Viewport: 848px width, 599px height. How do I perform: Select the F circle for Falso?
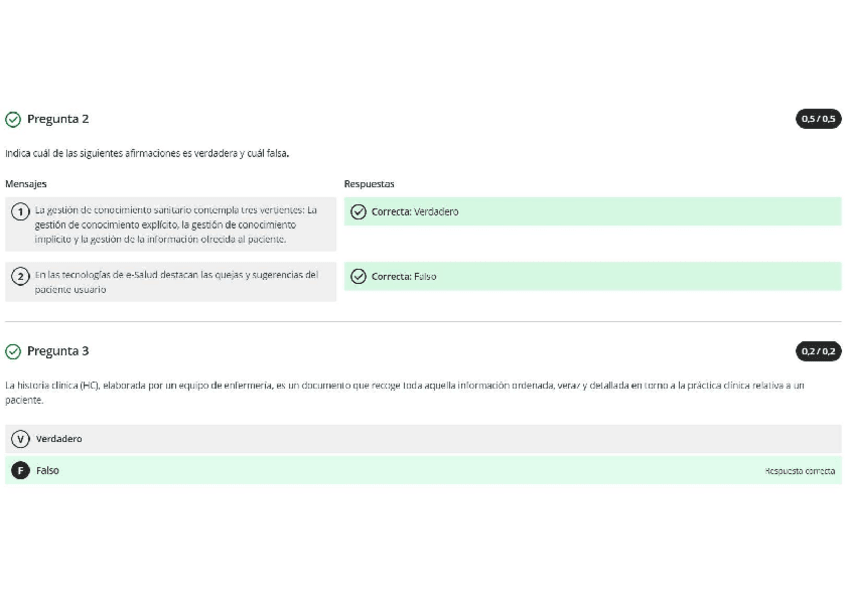(19, 470)
